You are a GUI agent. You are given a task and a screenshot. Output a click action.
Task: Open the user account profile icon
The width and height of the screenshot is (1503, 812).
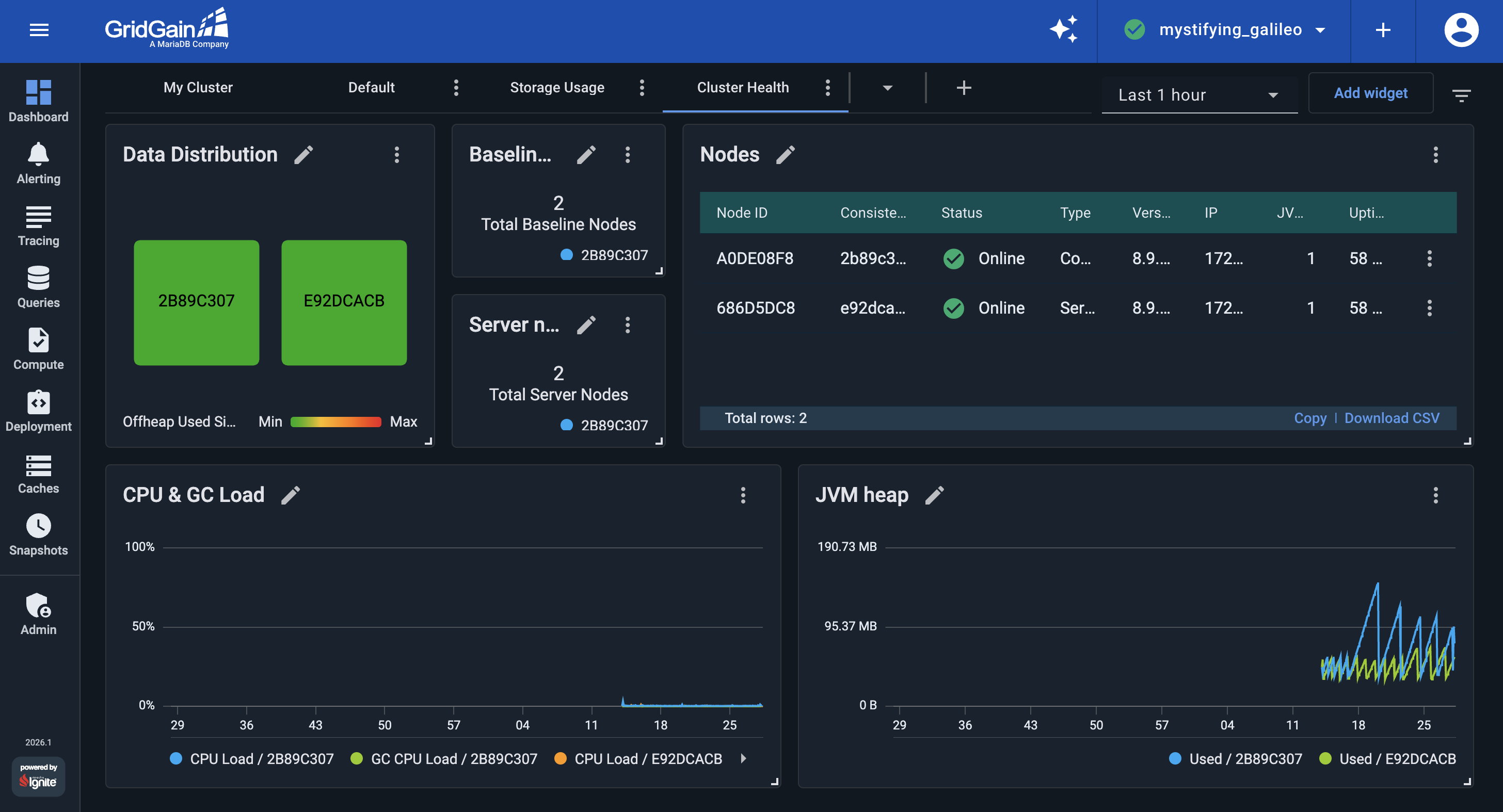pos(1460,29)
